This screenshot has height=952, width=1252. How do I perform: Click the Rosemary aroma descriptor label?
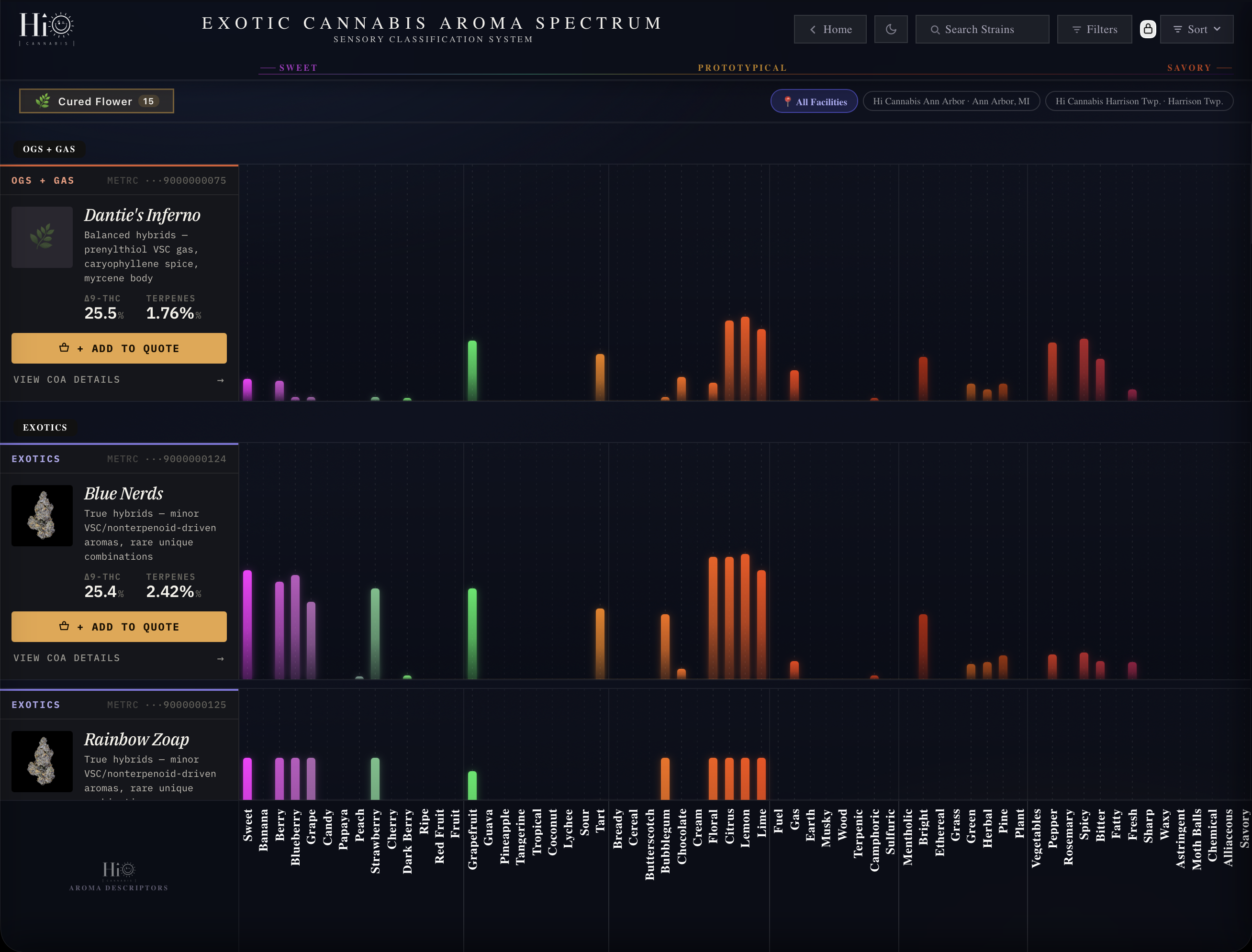coord(1068,837)
